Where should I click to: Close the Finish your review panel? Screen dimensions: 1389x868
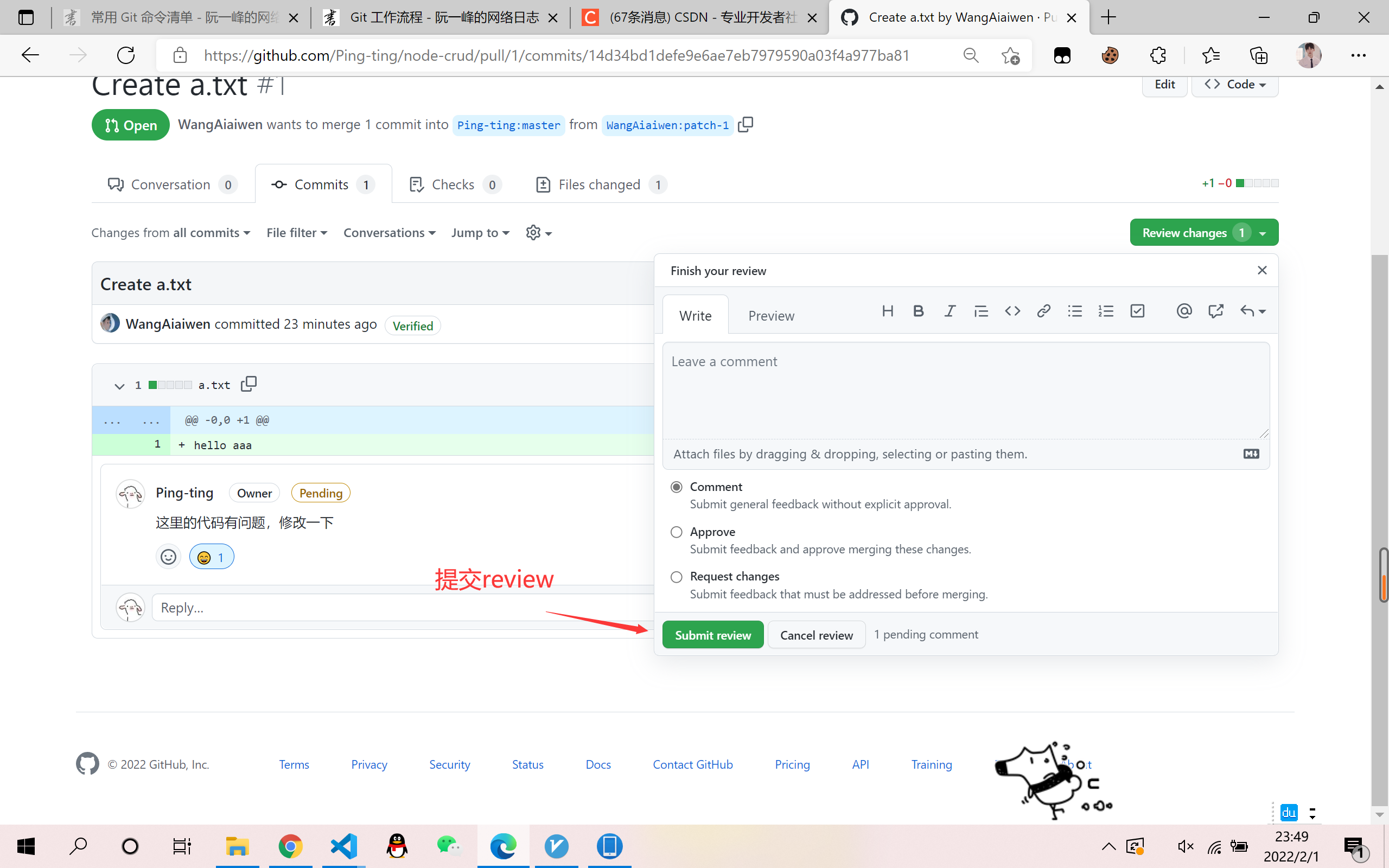pyautogui.click(x=1261, y=270)
